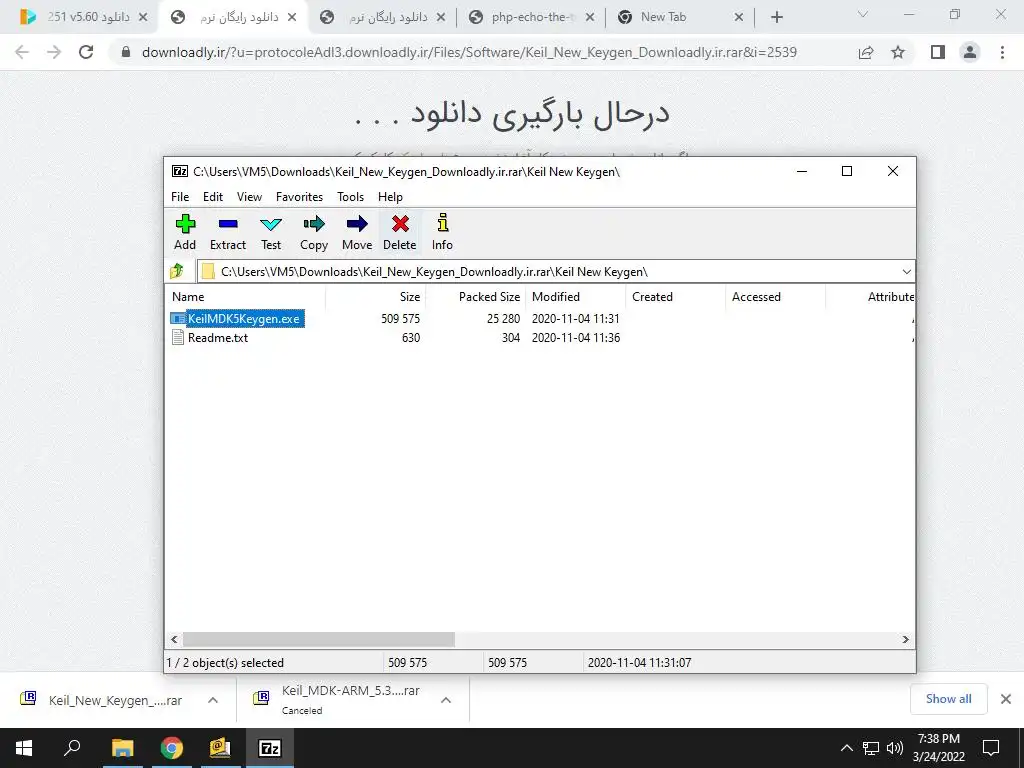
Task: Open the Edit menu
Action: [x=213, y=197]
